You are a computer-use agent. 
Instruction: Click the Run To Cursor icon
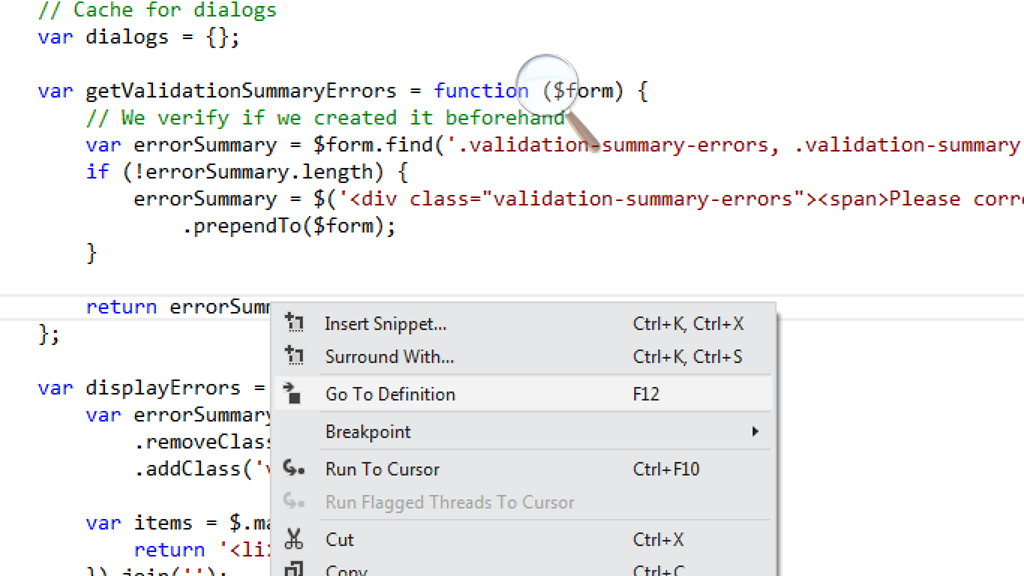coord(294,468)
